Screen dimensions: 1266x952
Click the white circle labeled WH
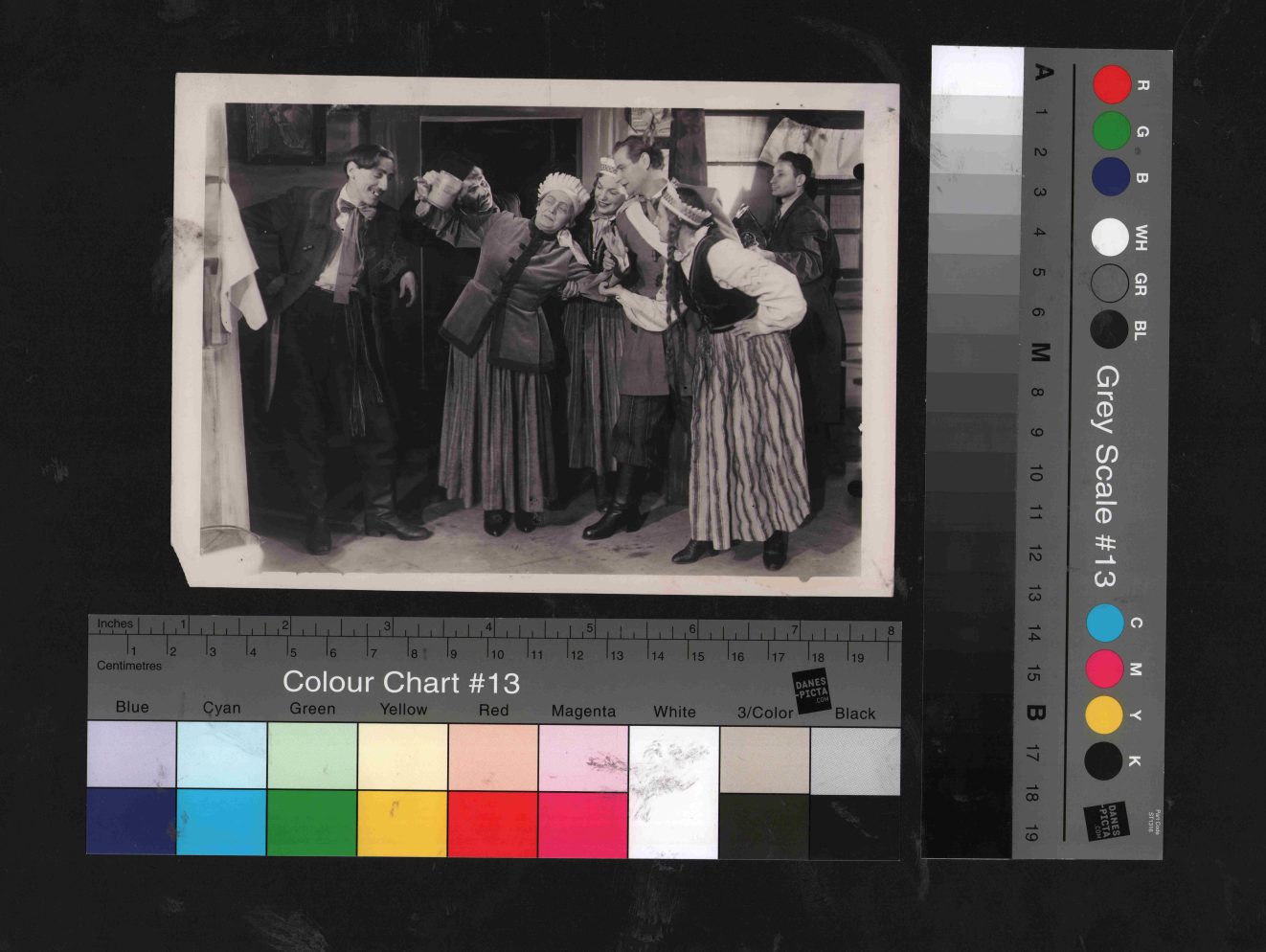1110,238
